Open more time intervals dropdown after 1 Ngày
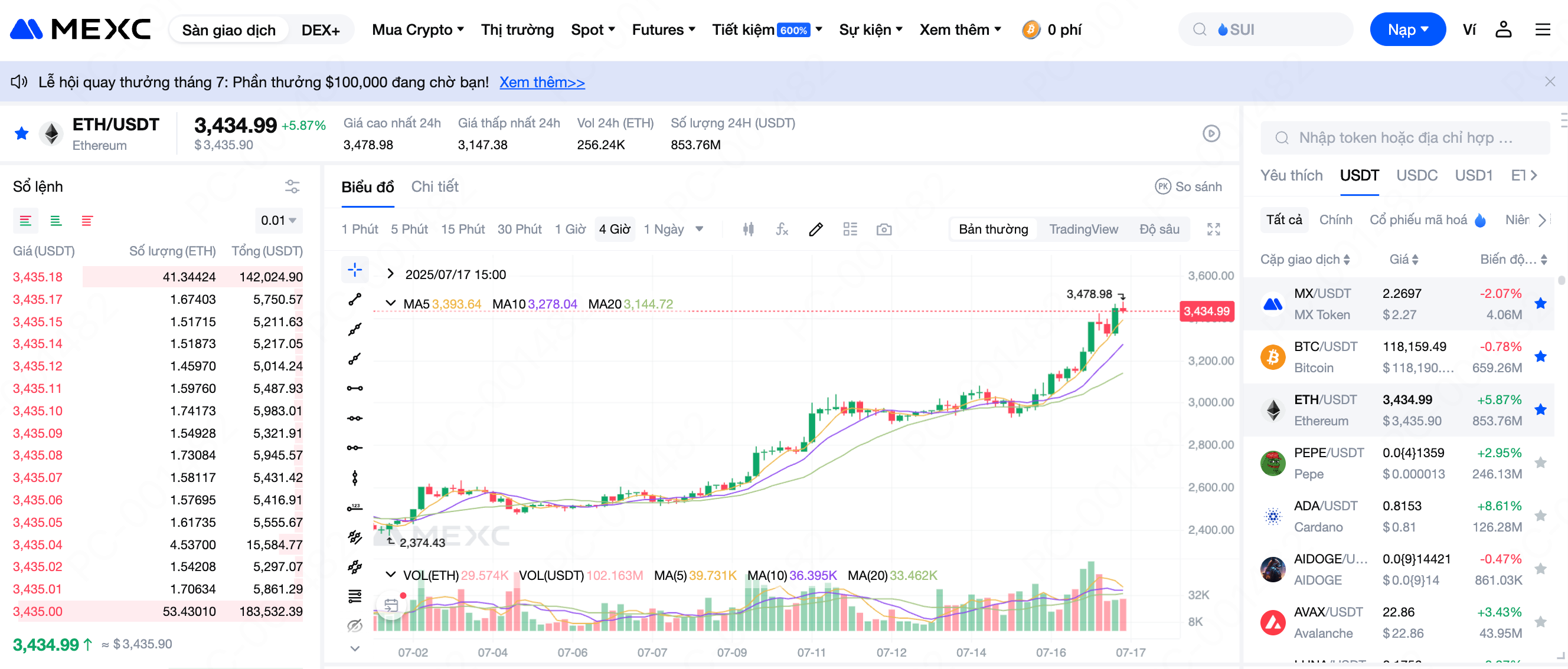This screenshot has width=1568, height=669. click(x=700, y=229)
